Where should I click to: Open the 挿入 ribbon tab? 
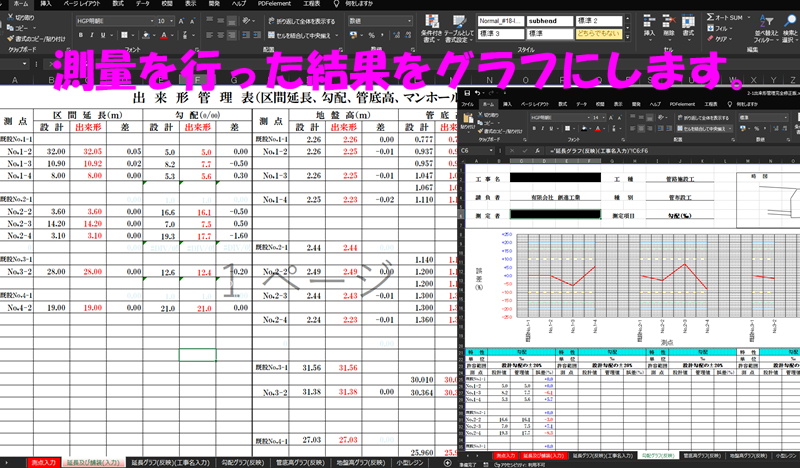46,4
